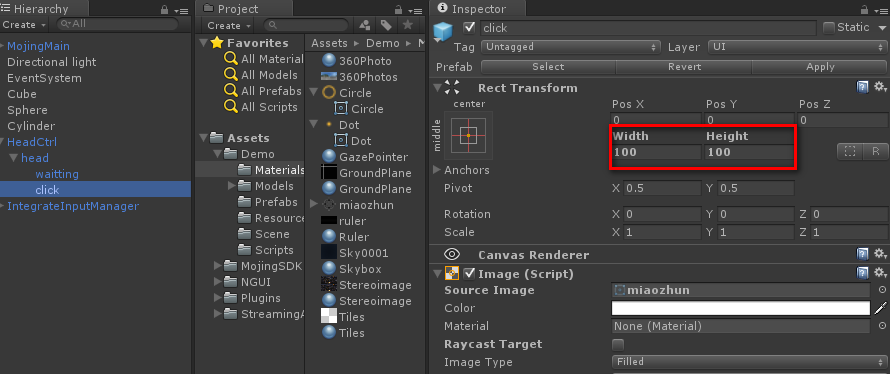Expand the MojingSDK folder arrow
890x374 pixels.
point(218,266)
